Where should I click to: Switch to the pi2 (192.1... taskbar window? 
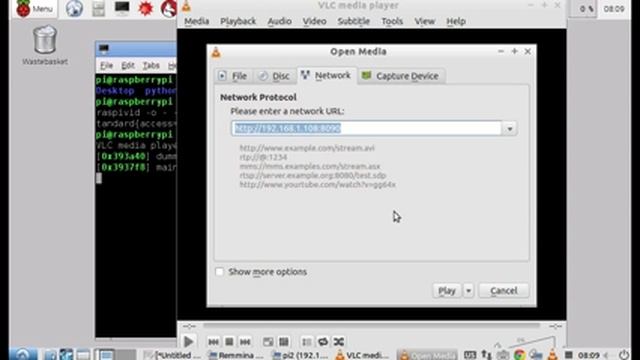(x=300, y=355)
